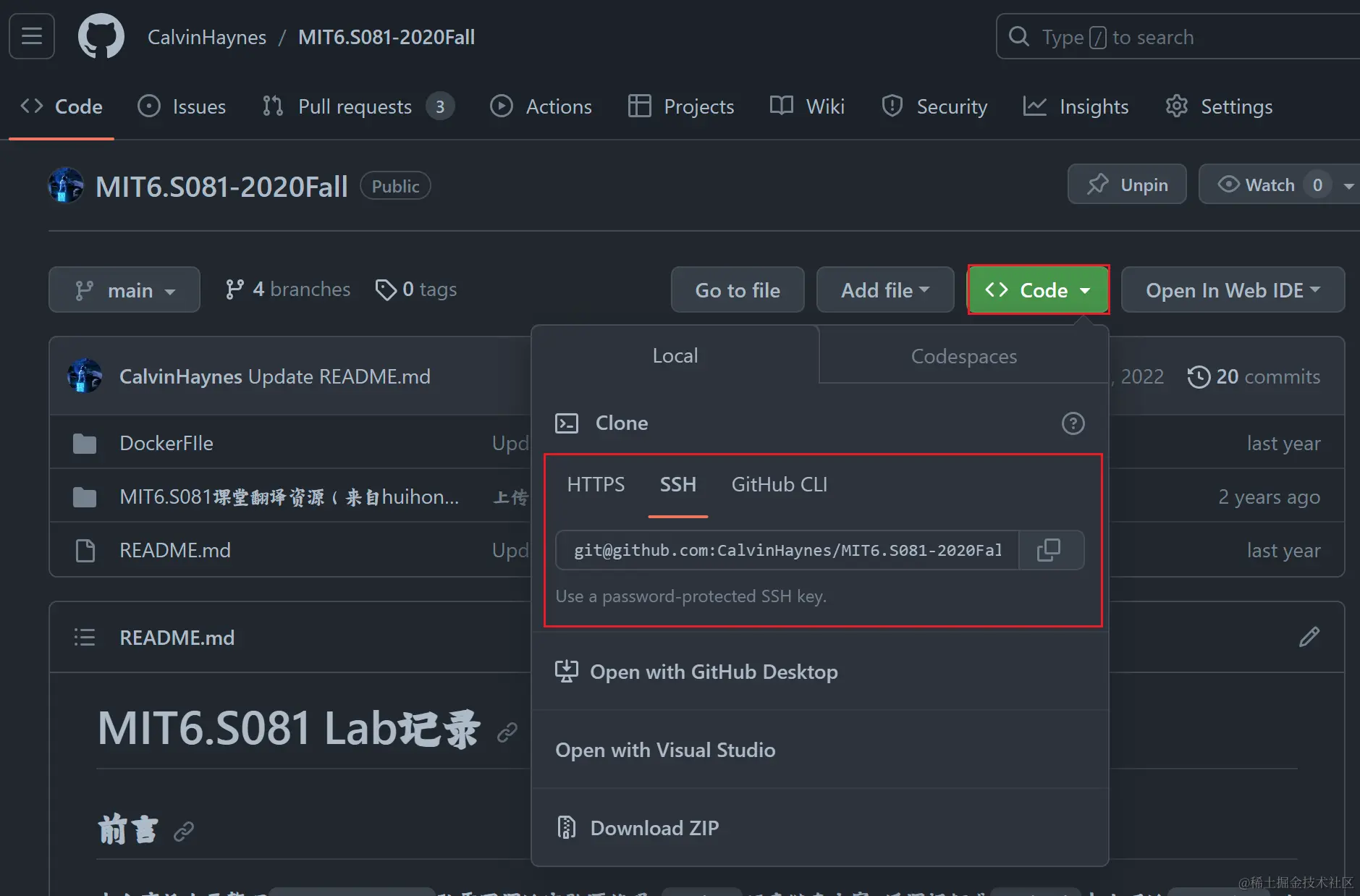Screen dimensions: 1360x896
Task: Click the terminal icon beside Clone
Action: [567, 423]
